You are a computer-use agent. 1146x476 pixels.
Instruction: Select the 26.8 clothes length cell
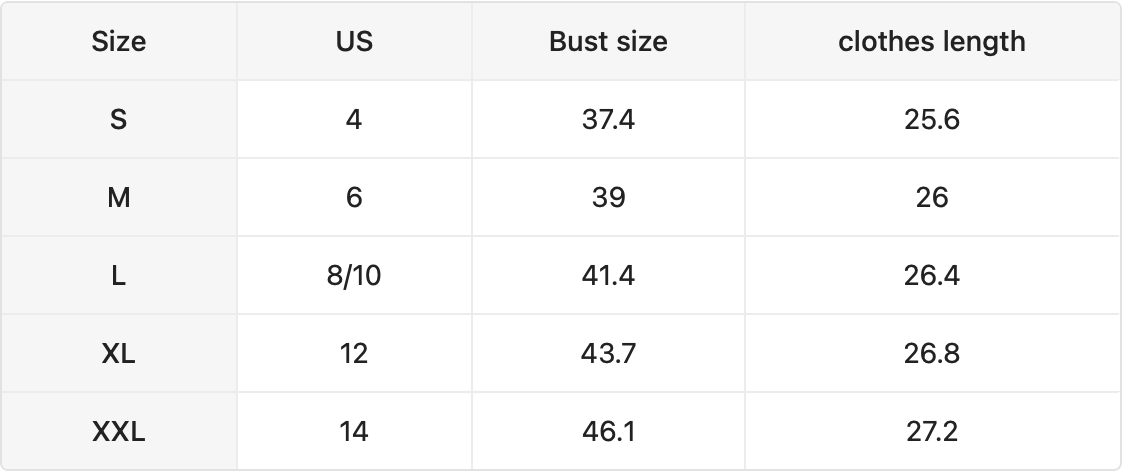(x=932, y=353)
